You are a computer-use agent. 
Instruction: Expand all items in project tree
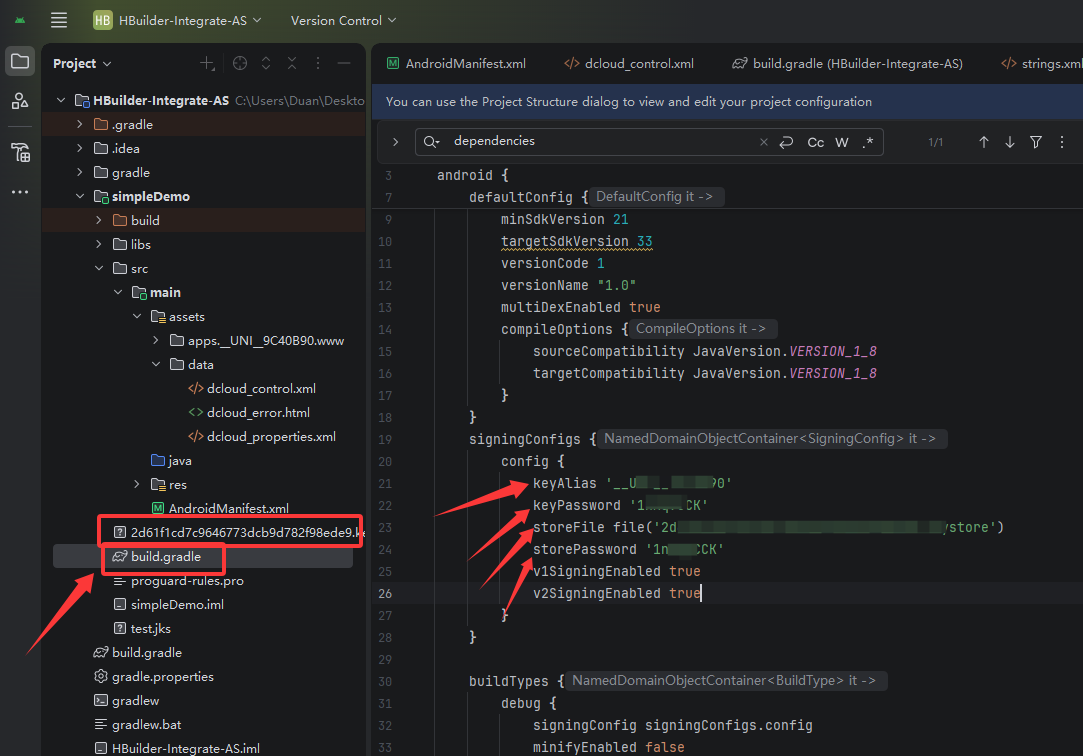(266, 64)
